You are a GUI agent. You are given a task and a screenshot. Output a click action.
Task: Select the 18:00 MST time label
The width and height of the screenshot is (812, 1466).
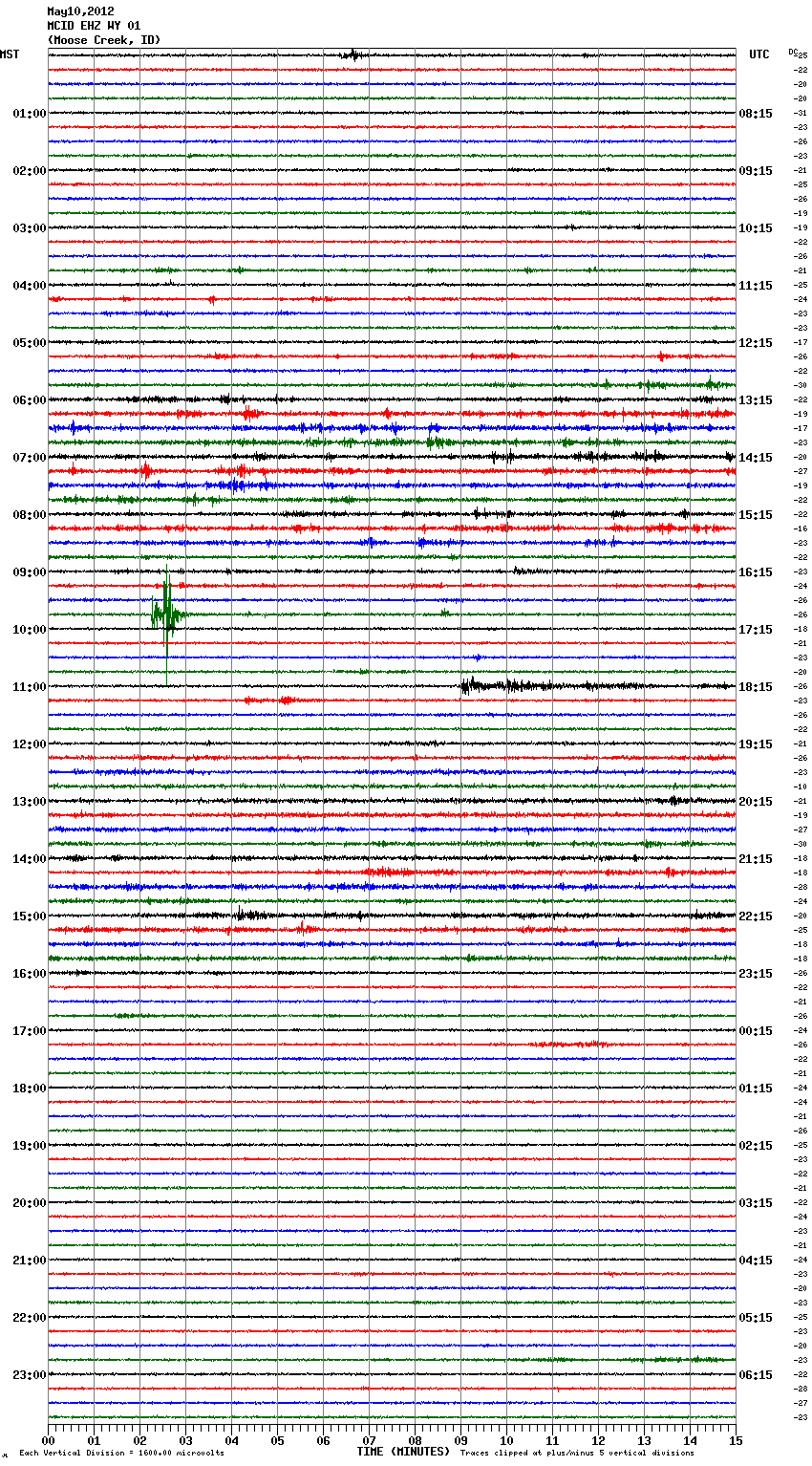click(x=30, y=1089)
